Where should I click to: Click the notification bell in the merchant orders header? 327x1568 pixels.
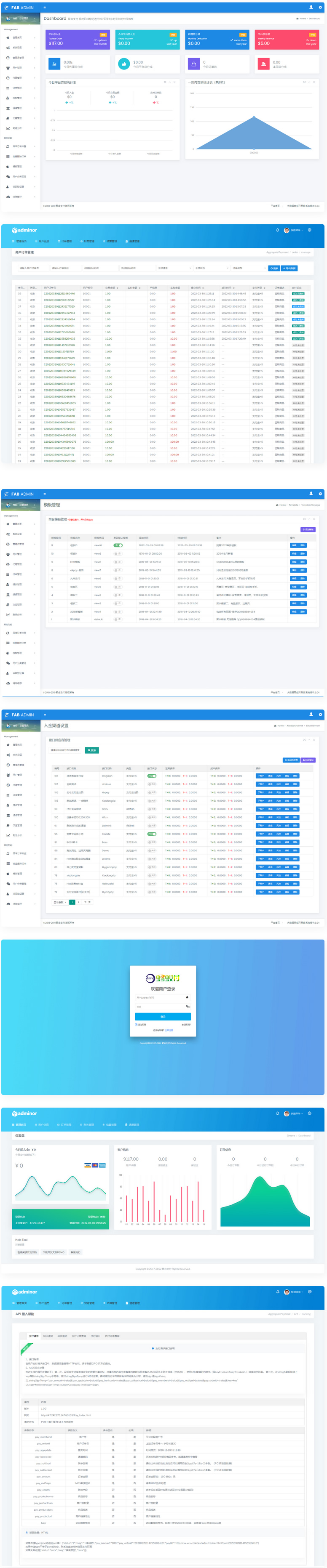point(277,230)
